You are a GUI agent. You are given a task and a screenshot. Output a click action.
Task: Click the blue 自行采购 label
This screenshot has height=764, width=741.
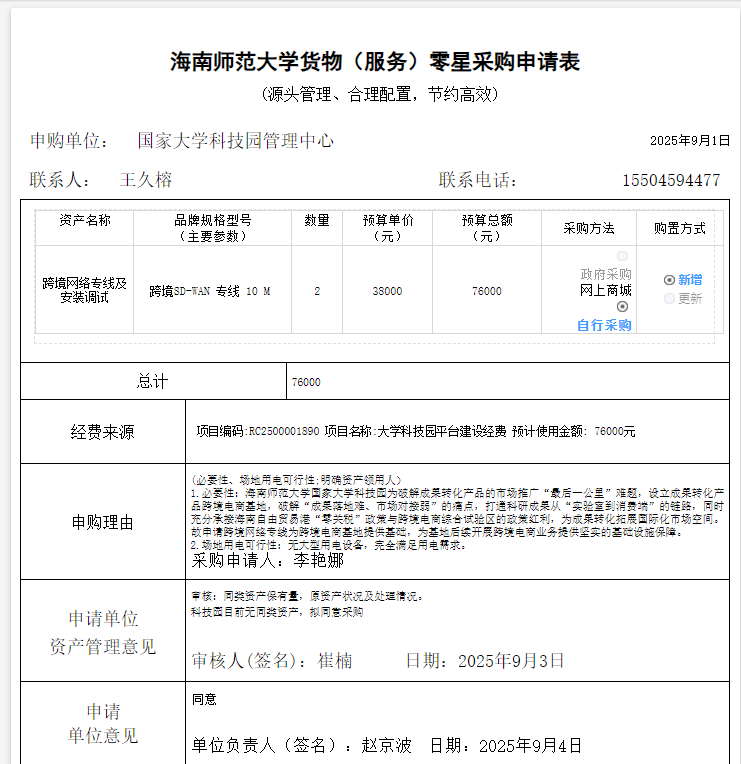pyautogui.click(x=604, y=325)
